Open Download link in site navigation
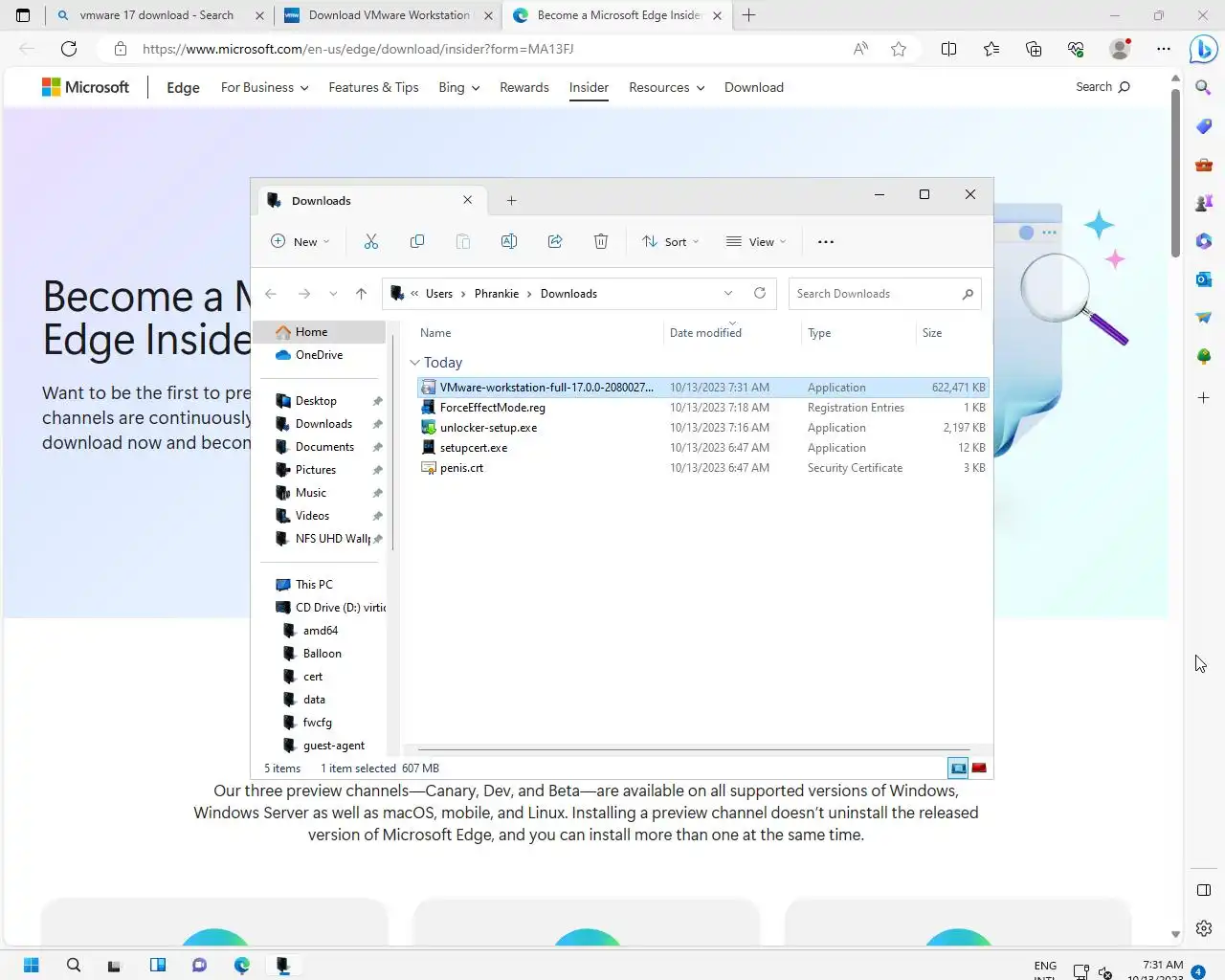This screenshot has width=1225, height=980. click(754, 87)
